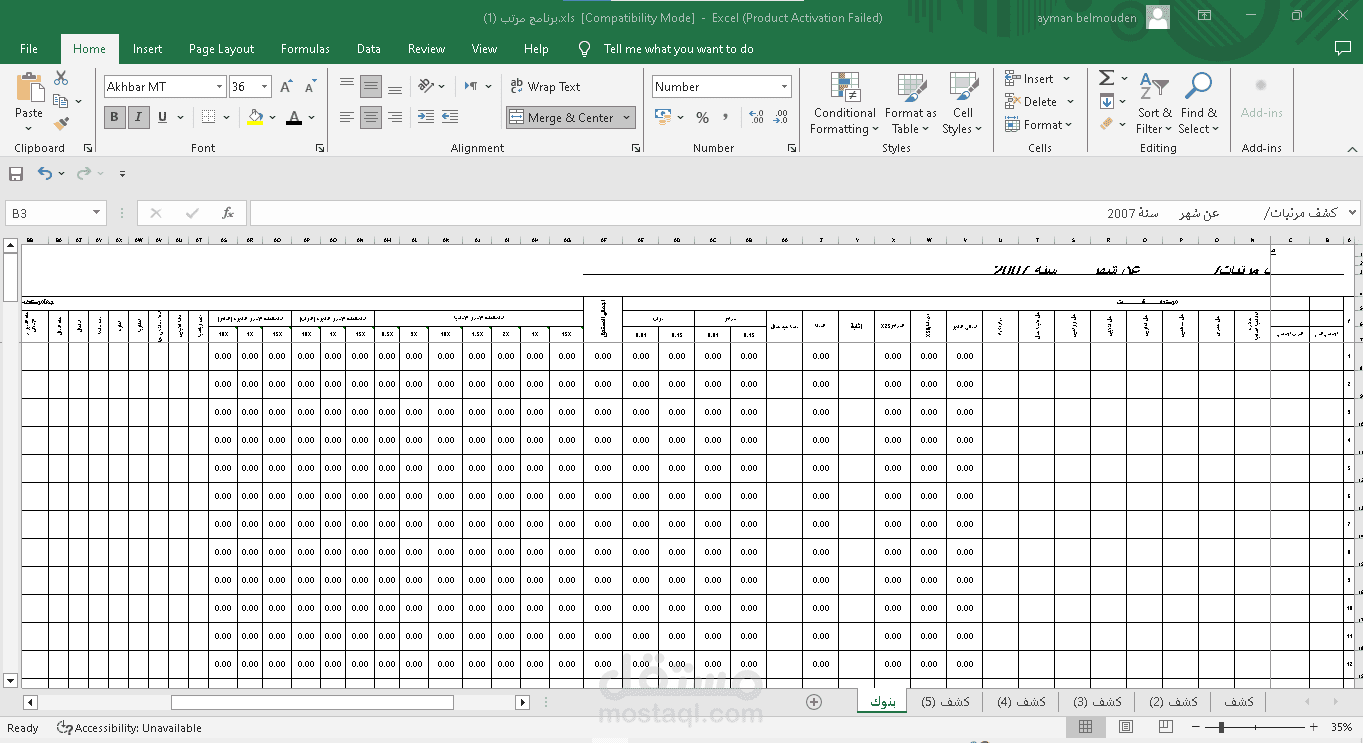Click Tell me what you want to do
Viewport: 1363px width, 743px height.
click(x=666, y=48)
